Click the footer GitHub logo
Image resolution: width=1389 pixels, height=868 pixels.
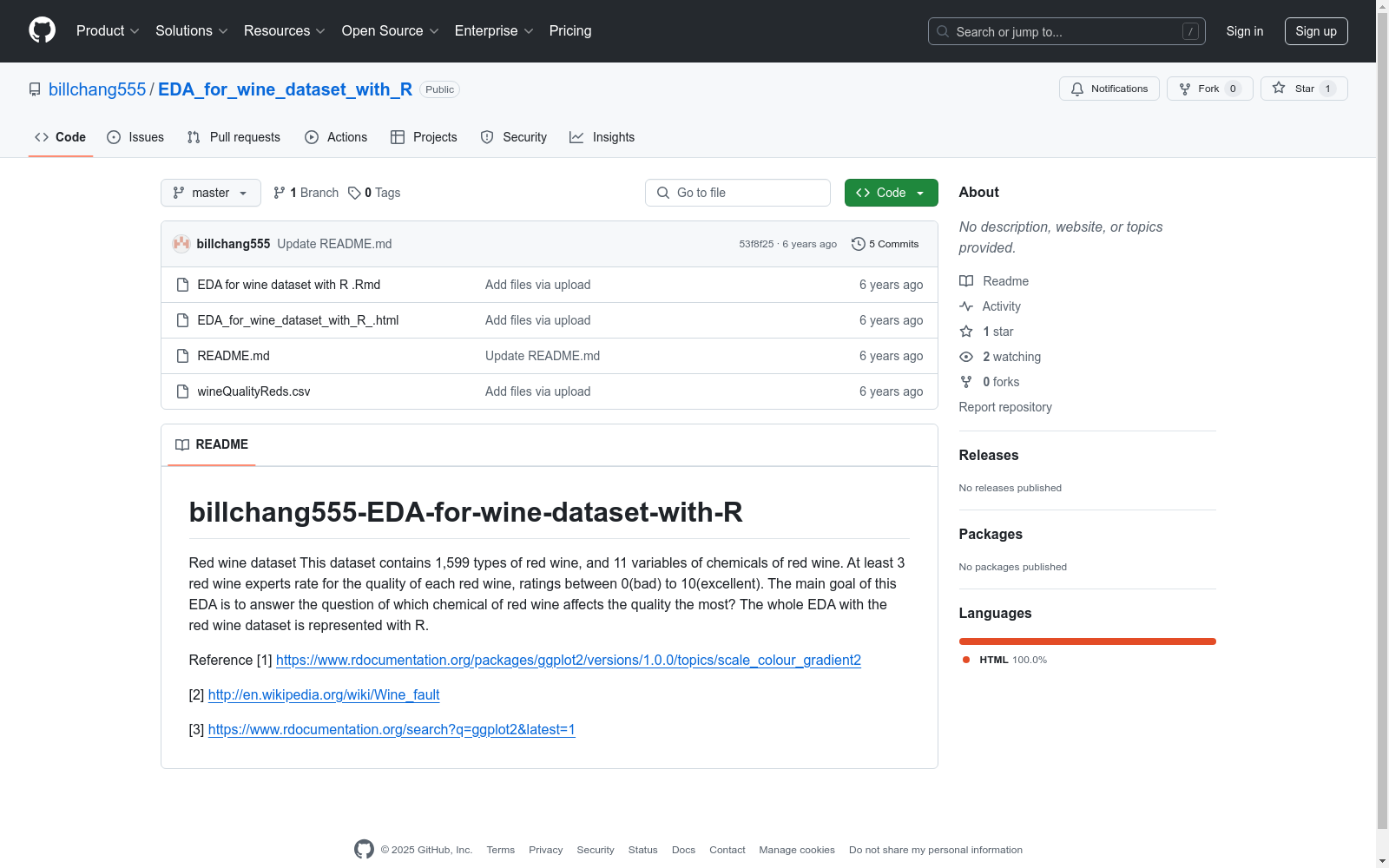364,850
